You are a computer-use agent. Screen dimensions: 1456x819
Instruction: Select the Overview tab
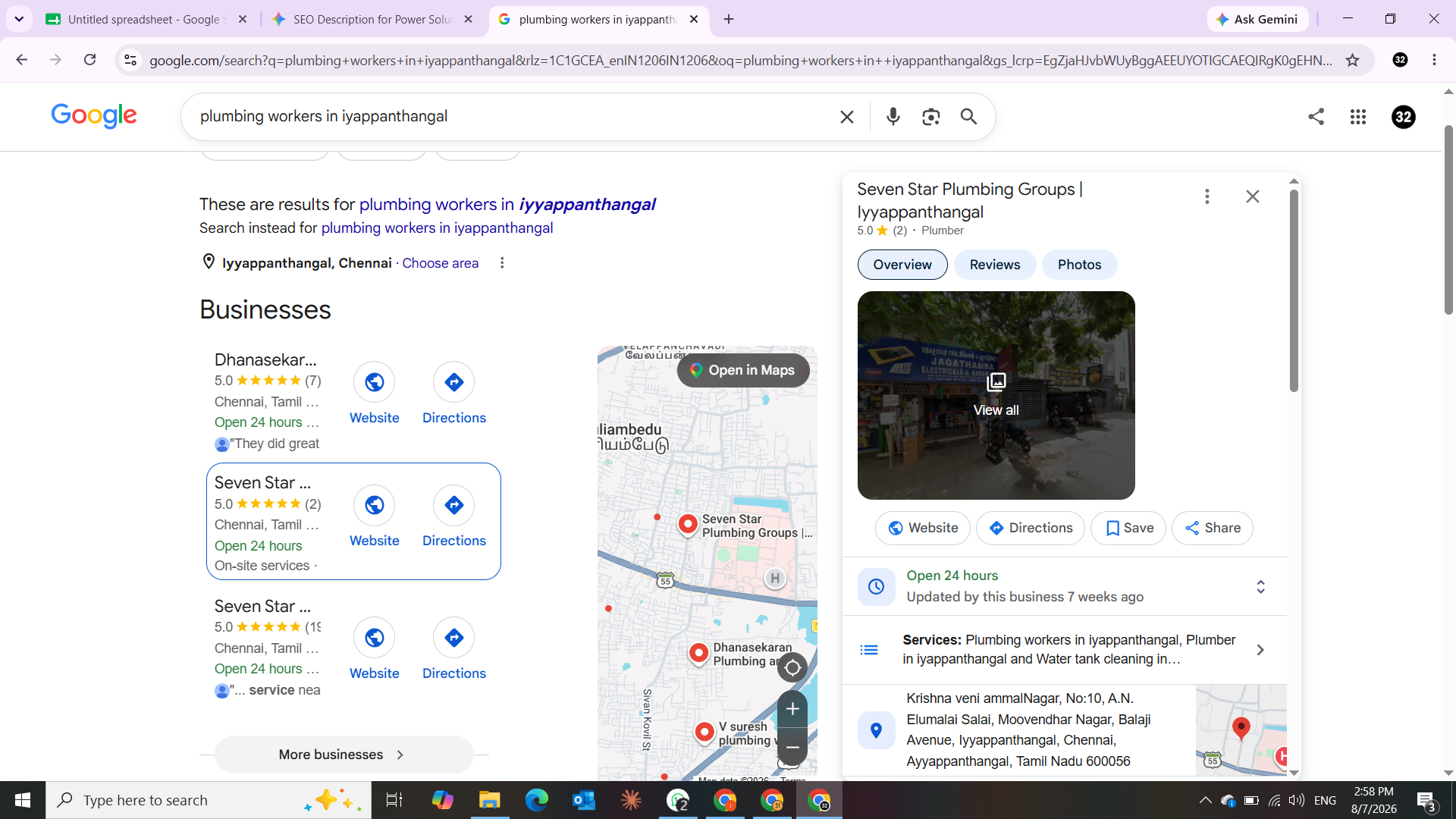[x=902, y=265]
